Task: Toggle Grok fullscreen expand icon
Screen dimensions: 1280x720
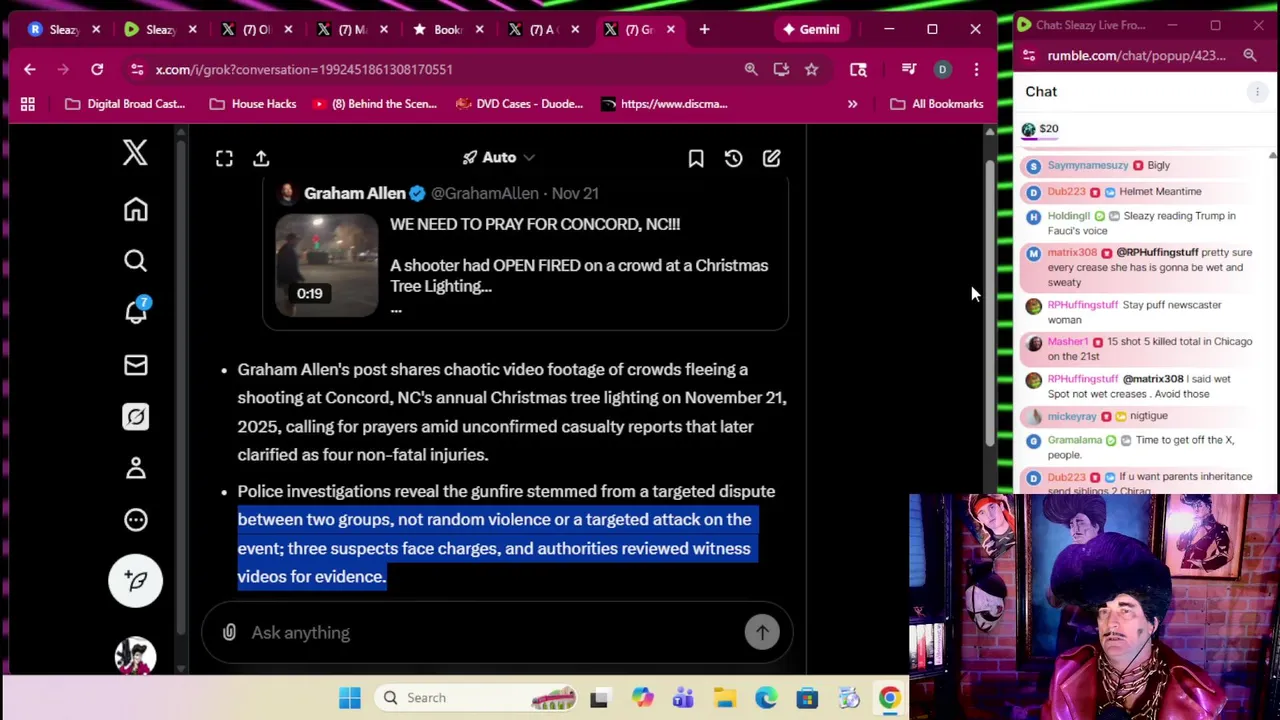Action: pyautogui.click(x=224, y=158)
